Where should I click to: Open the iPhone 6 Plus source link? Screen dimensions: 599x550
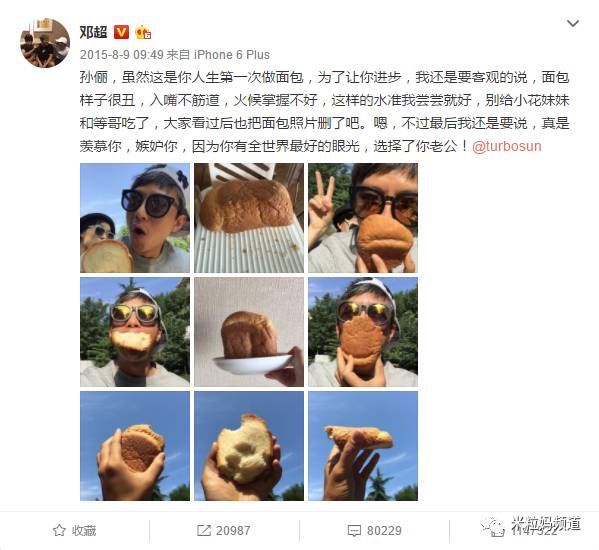click(x=232, y=55)
